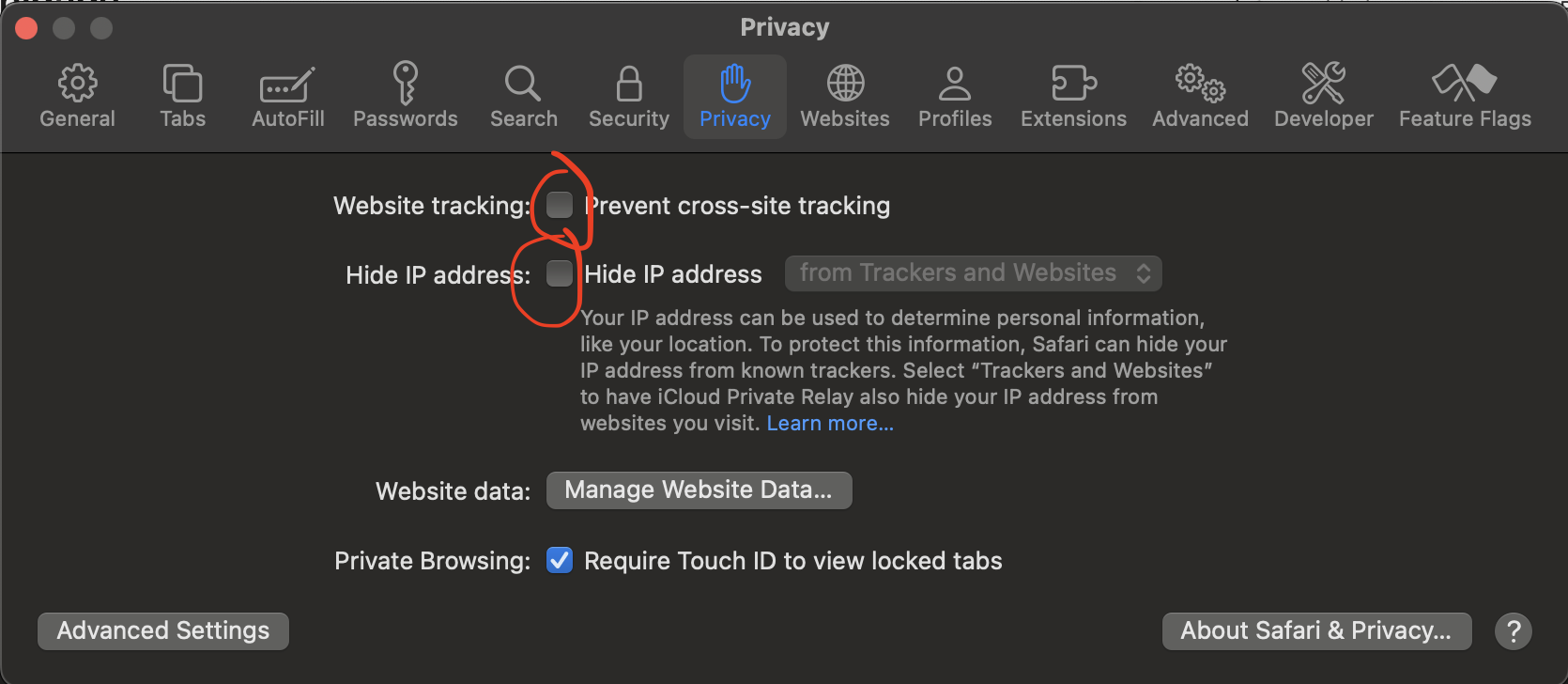Enable Prevent cross-site tracking checkbox

[x=560, y=205]
